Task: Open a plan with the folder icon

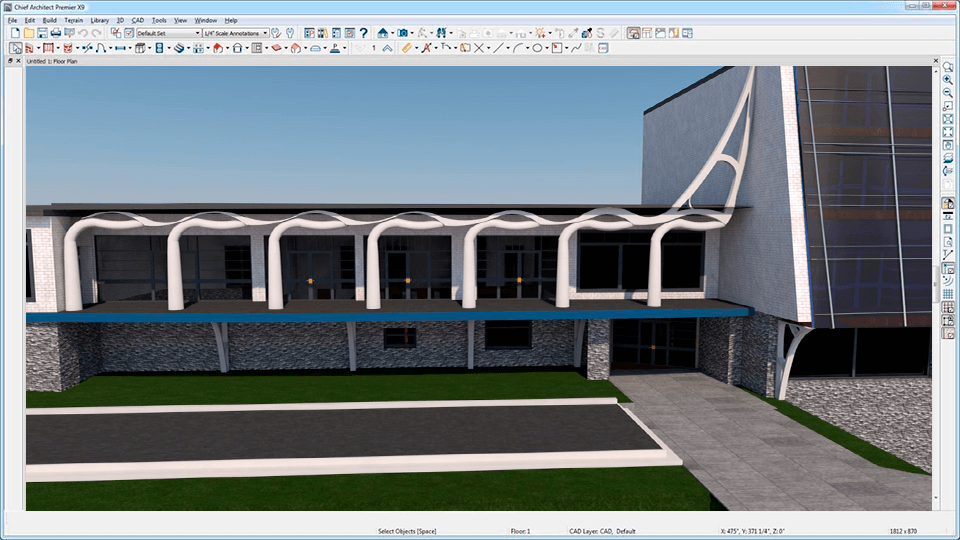Action: click(29, 33)
